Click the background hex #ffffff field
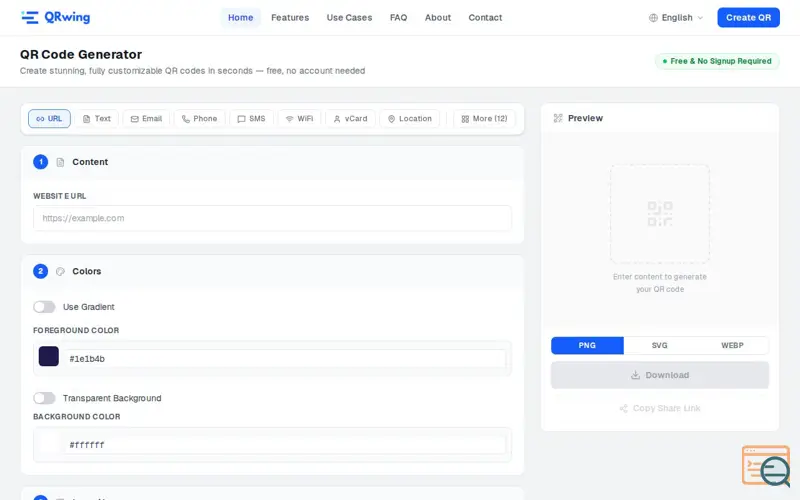The image size is (800, 500). click(285, 445)
